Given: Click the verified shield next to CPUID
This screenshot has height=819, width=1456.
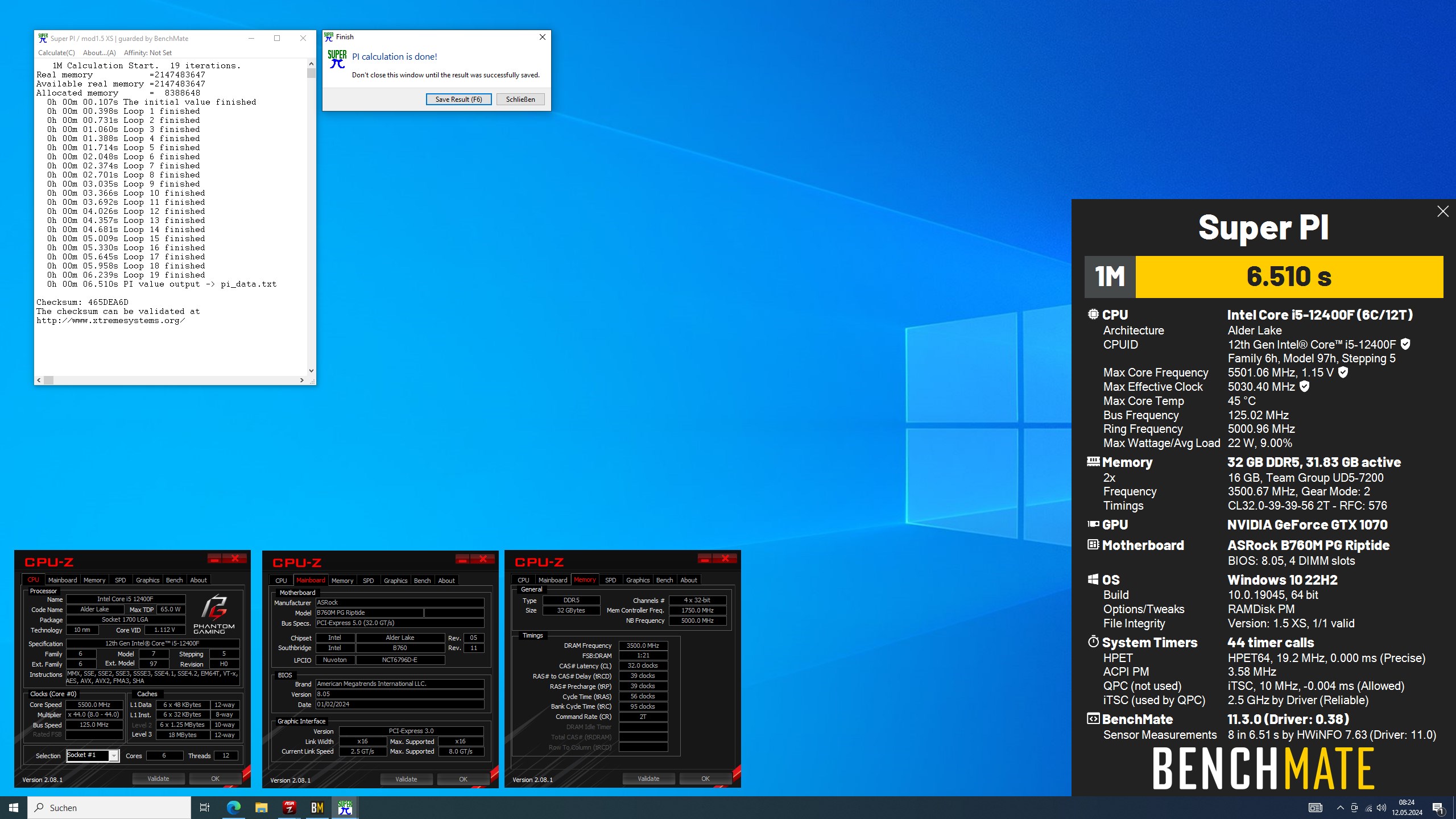Looking at the screenshot, I should click(x=1405, y=344).
